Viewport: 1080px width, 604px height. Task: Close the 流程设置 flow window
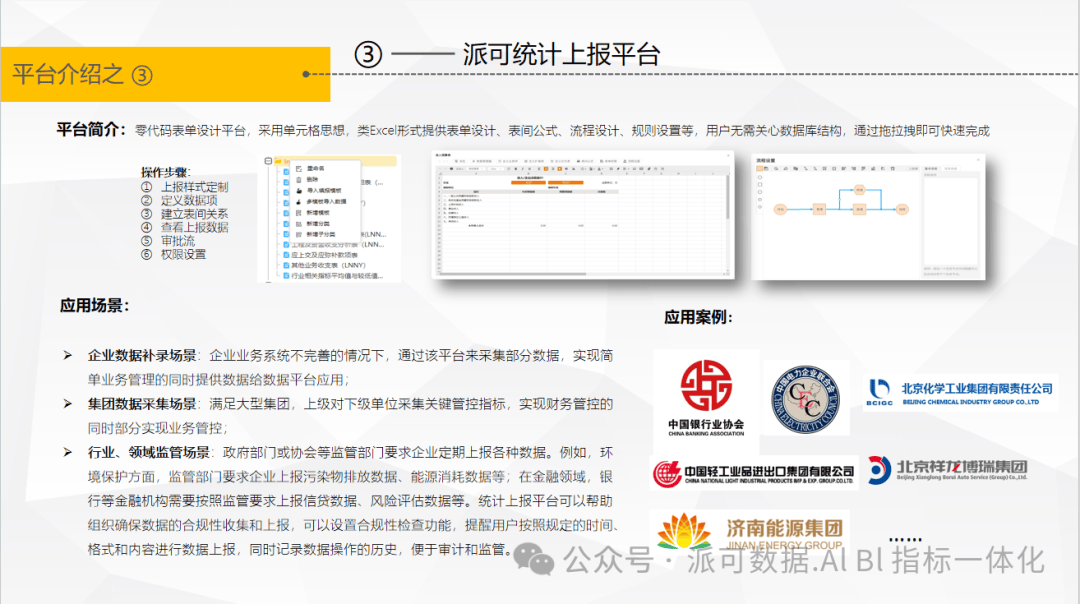tap(977, 160)
